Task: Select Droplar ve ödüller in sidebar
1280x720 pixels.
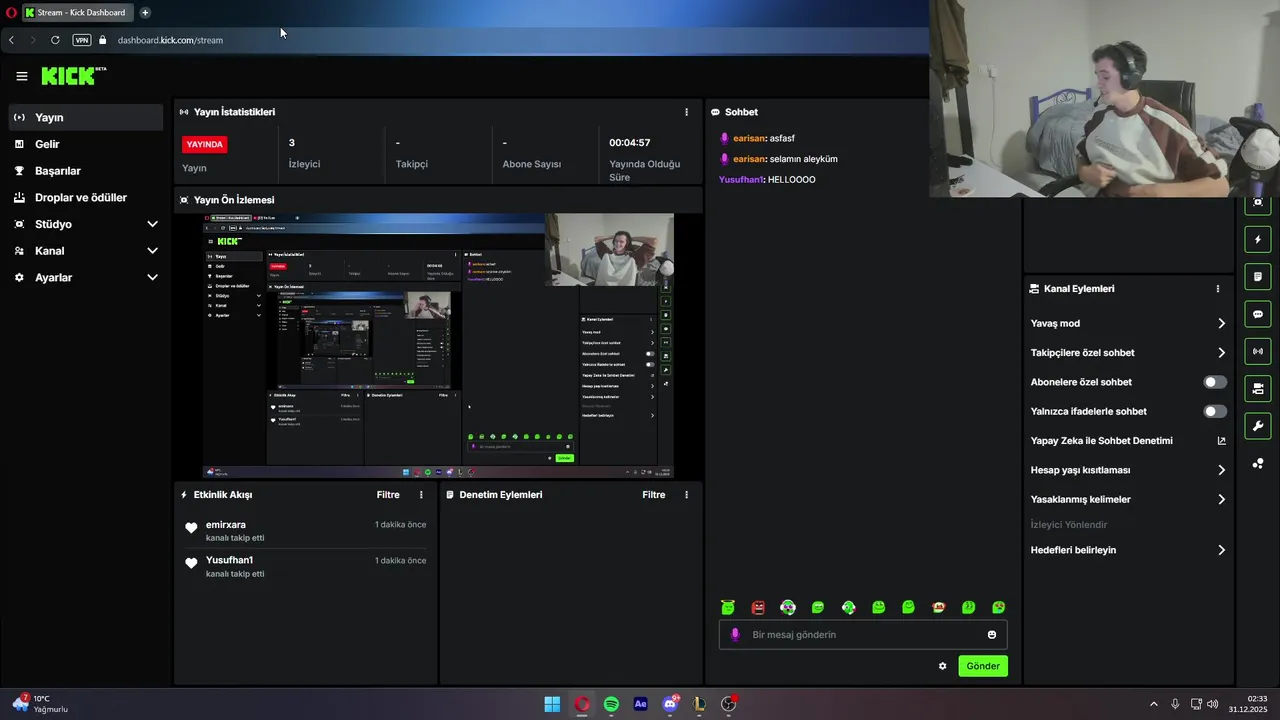Action: tap(85, 198)
